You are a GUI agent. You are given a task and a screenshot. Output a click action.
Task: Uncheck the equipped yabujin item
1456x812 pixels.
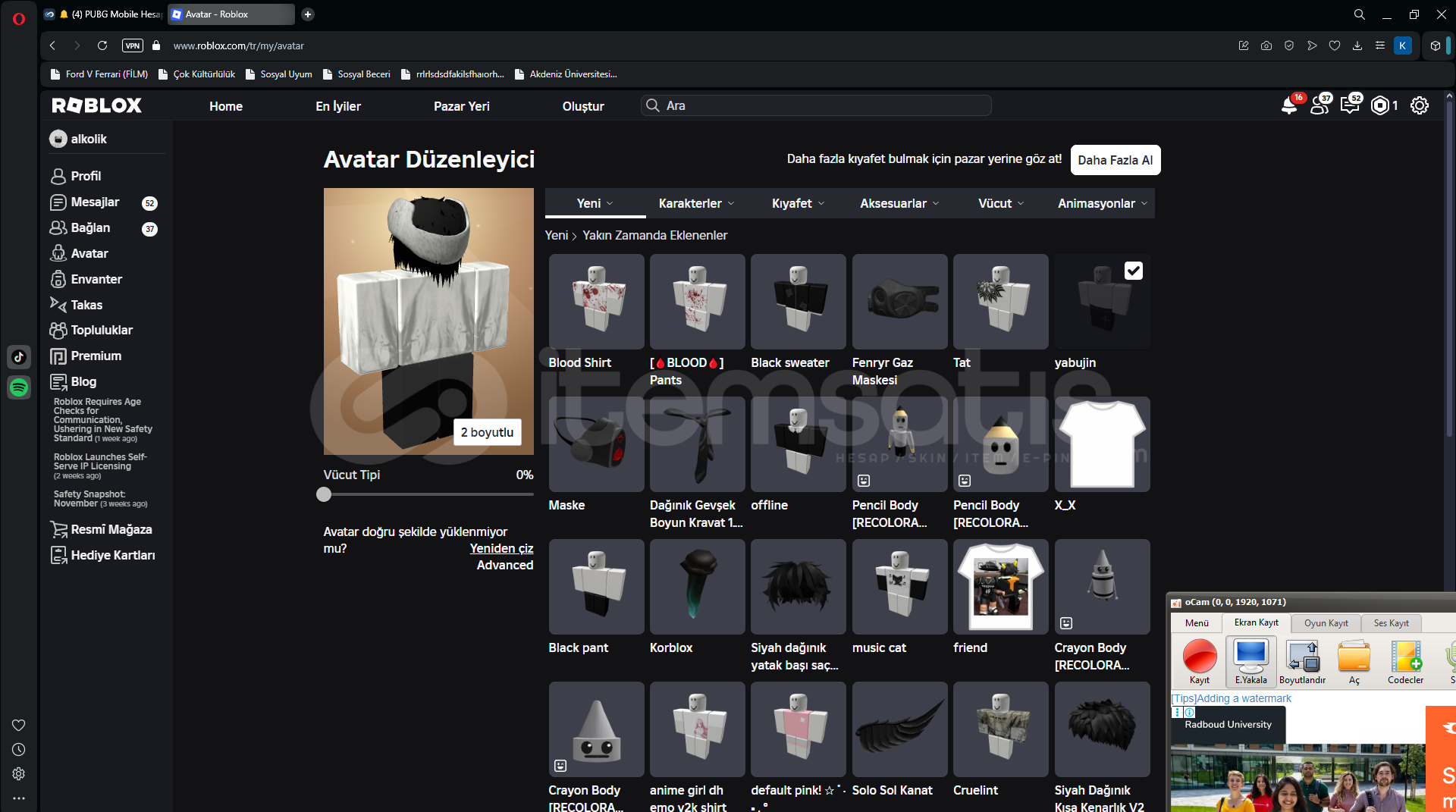[x=1133, y=271]
